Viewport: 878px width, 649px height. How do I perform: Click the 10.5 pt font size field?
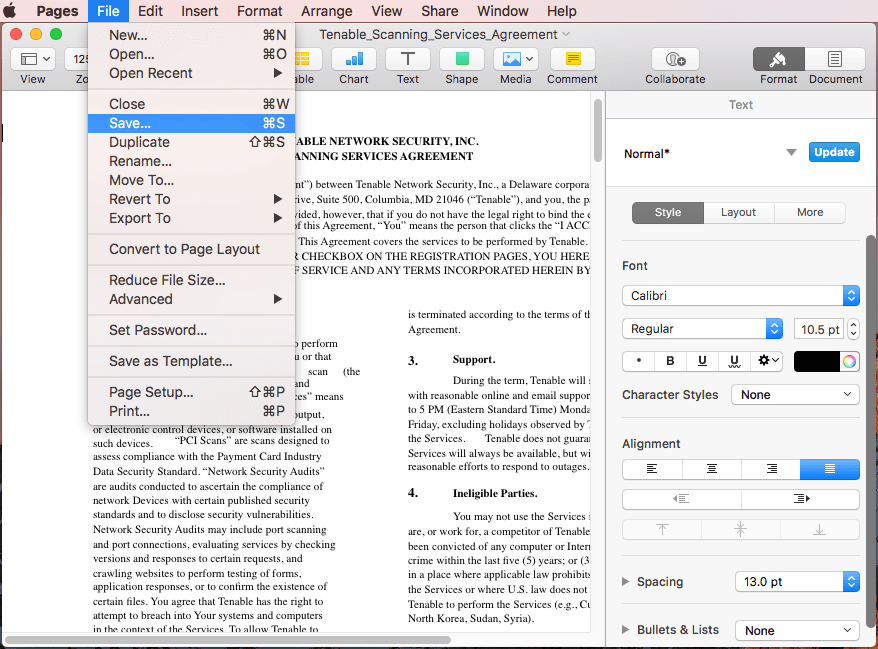click(819, 329)
